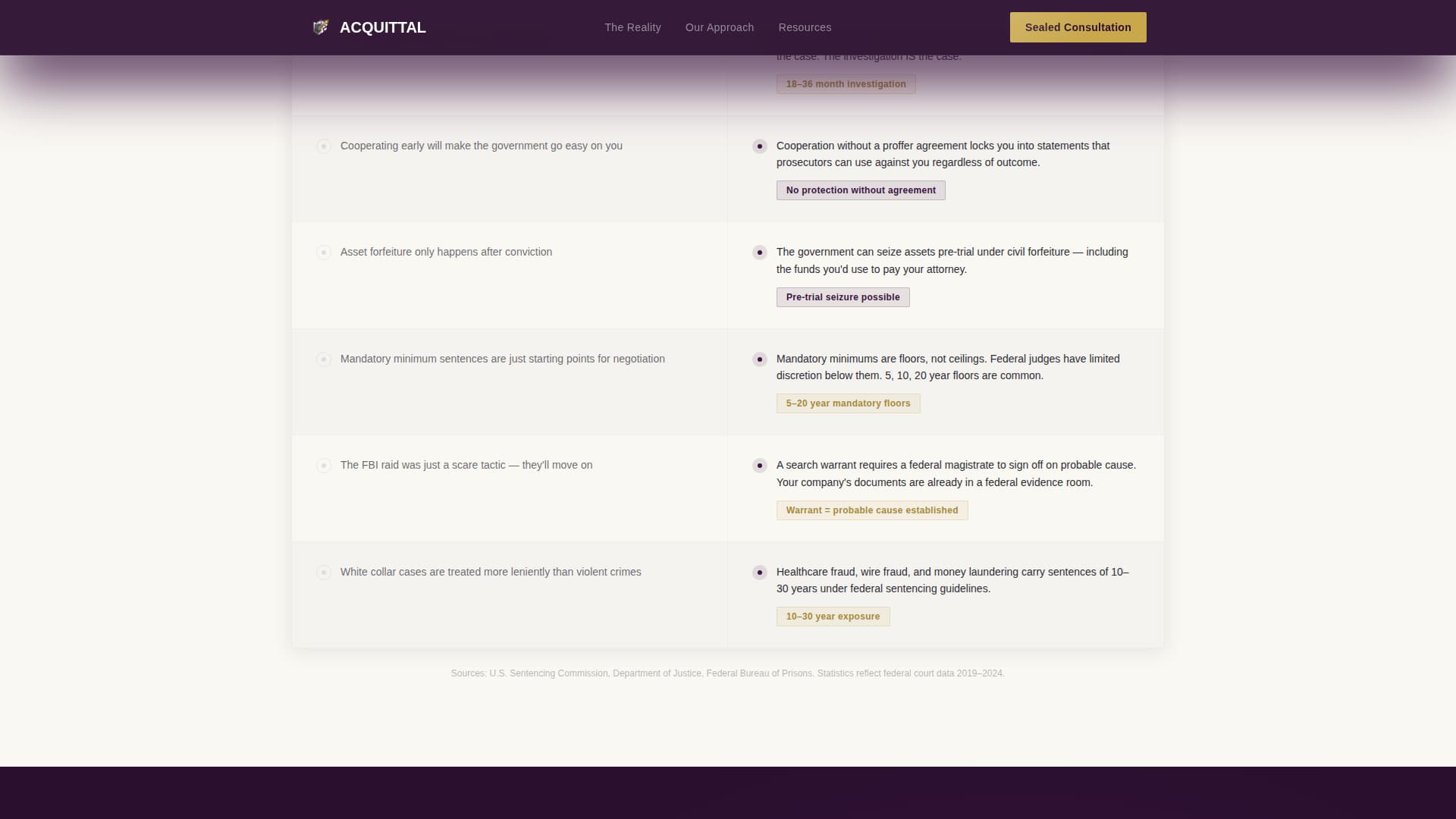Go to Our Approach section

[x=720, y=27]
